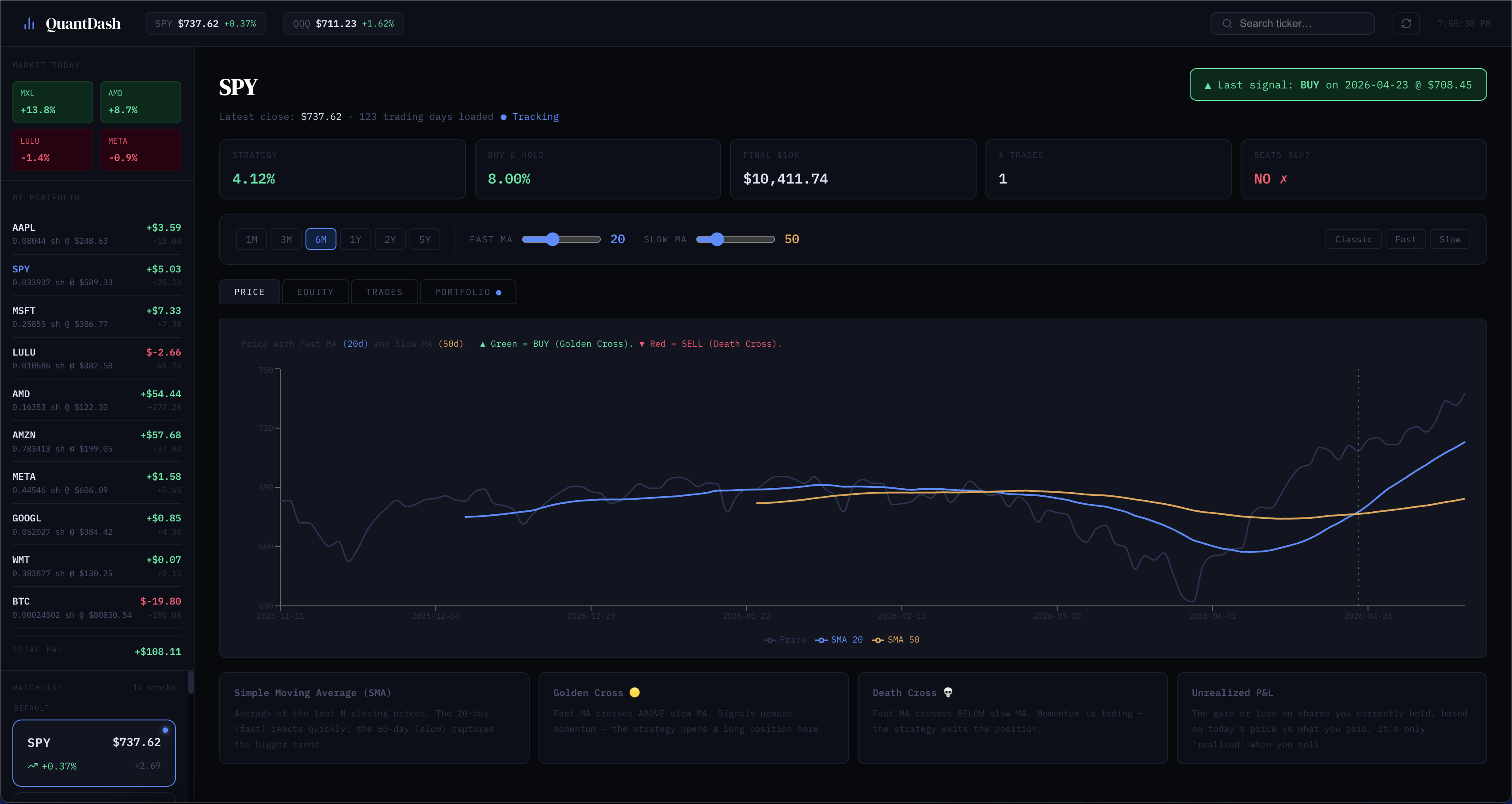Image resolution: width=1512 pixels, height=804 pixels.
Task: Open the PORTFOLIO tab
Action: tap(468, 292)
